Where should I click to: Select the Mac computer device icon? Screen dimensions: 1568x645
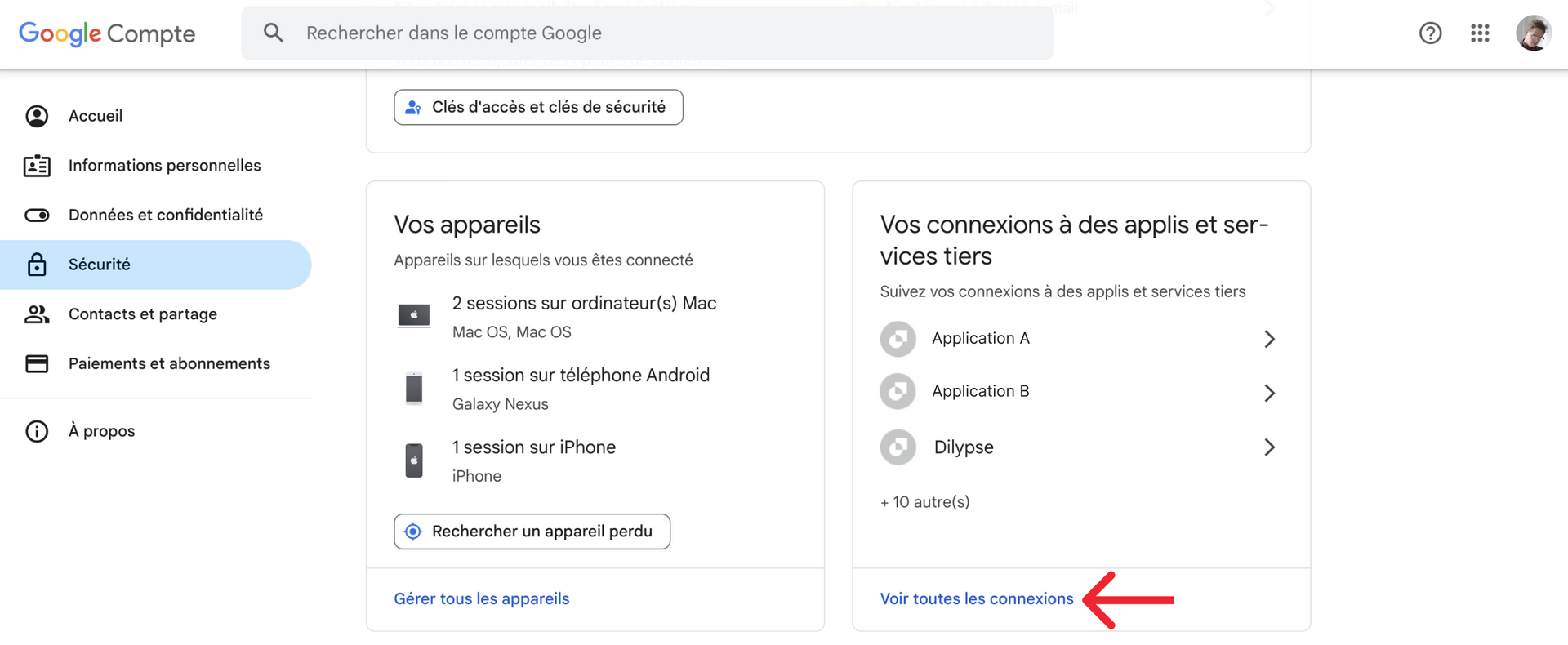click(x=414, y=316)
